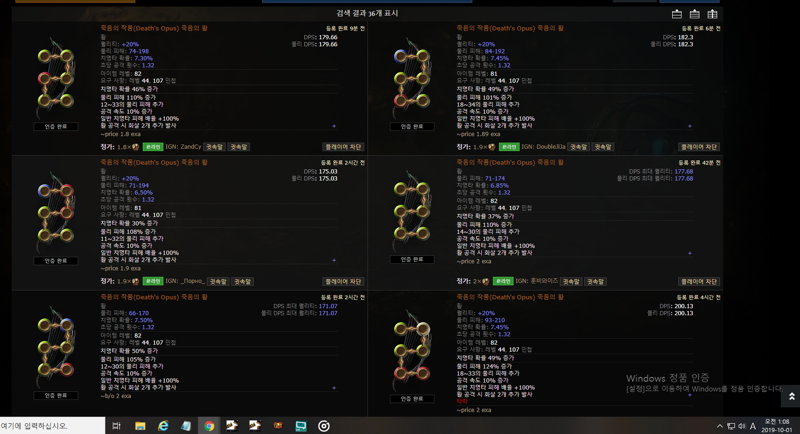Screen dimensions: 800x434
Task: Click the '~price 1.89 exa' note text
Action: 479,134
